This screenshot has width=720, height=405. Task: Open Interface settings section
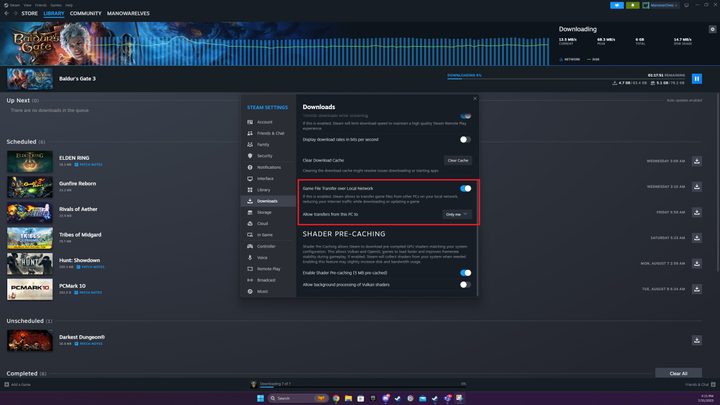pos(268,179)
